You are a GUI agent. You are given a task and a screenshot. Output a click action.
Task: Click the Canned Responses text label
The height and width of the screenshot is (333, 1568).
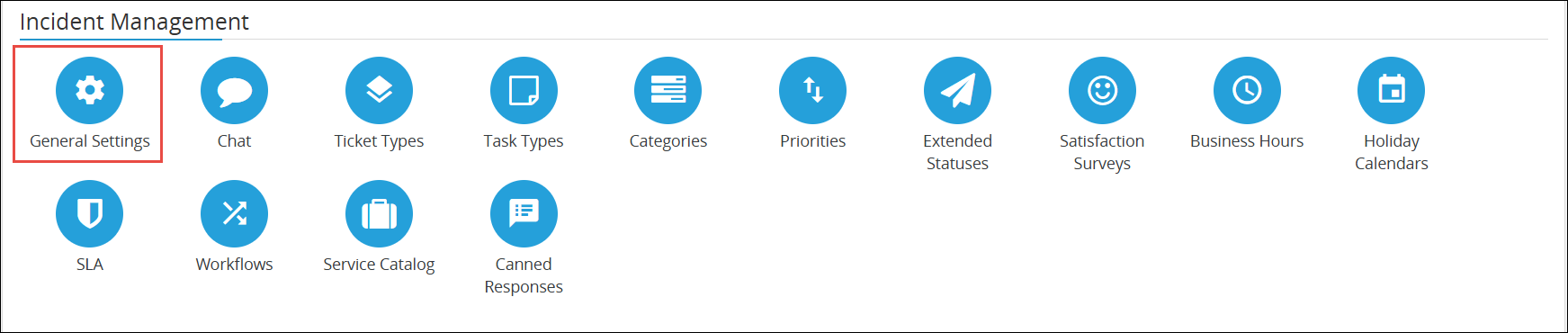point(524,275)
